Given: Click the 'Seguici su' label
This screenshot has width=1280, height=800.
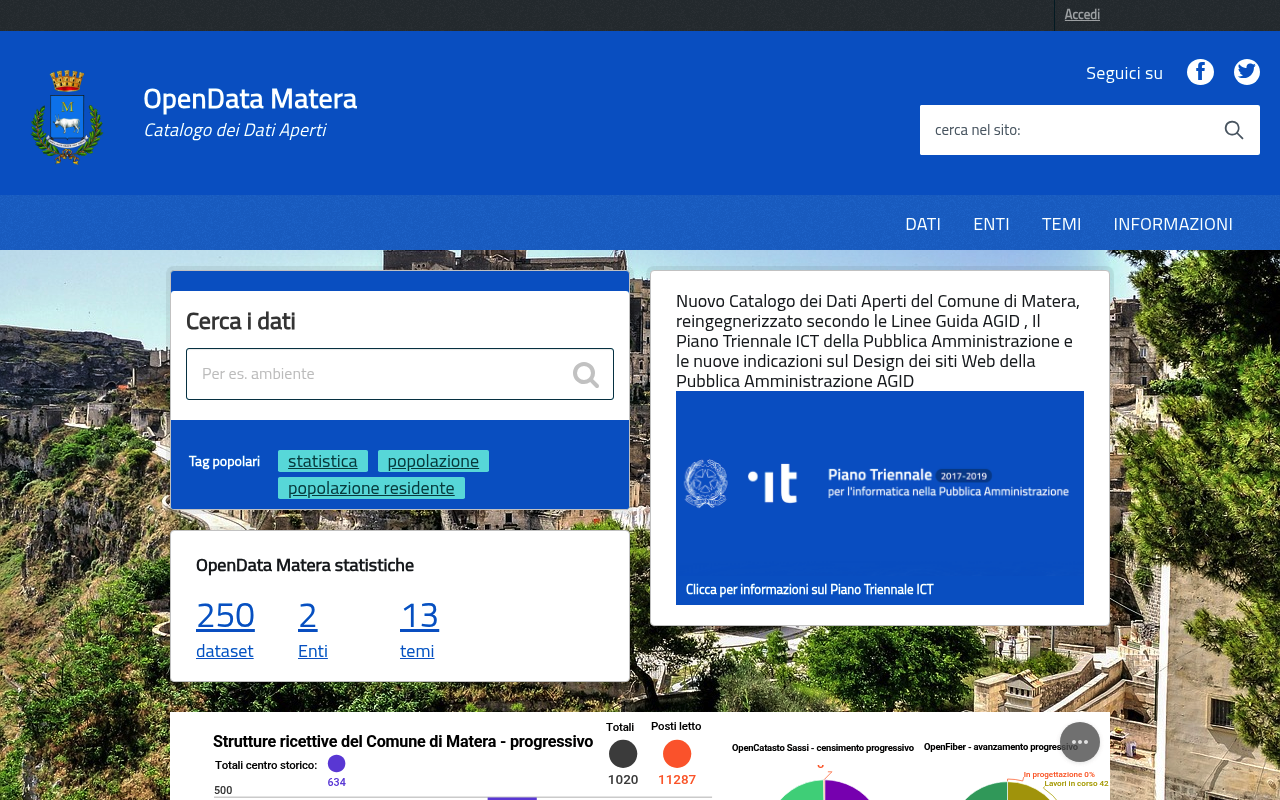Looking at the screenshot, I should pos(1124,73).
